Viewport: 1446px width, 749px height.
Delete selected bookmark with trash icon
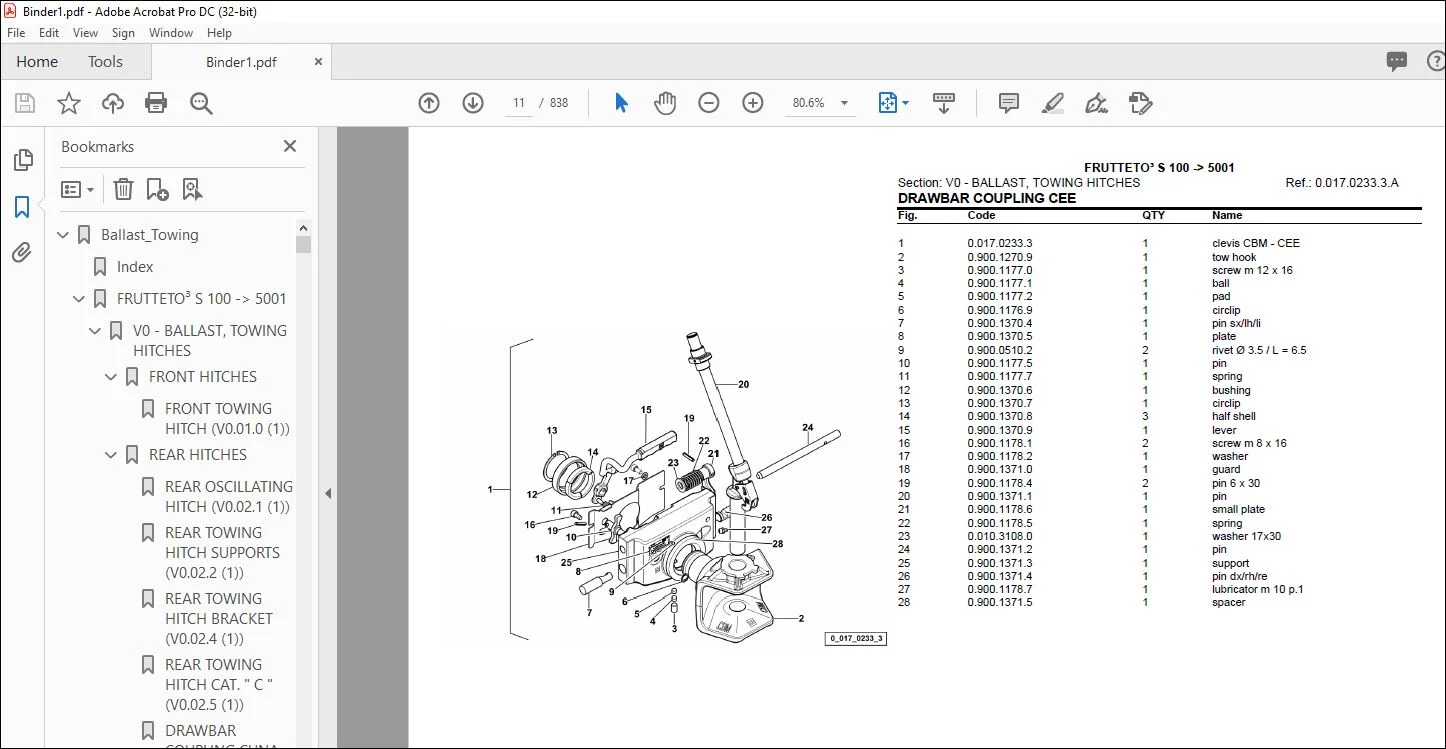click(123, 189)
